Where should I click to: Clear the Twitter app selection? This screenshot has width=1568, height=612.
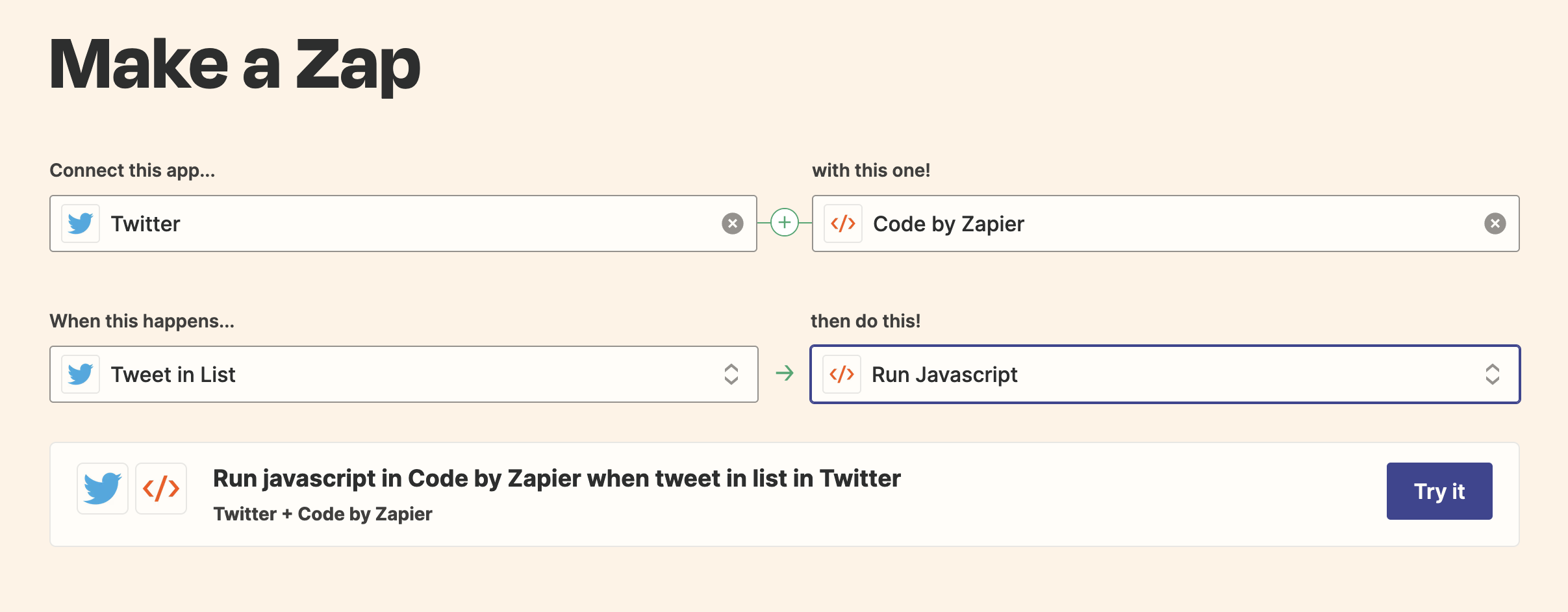pos(733,223)
